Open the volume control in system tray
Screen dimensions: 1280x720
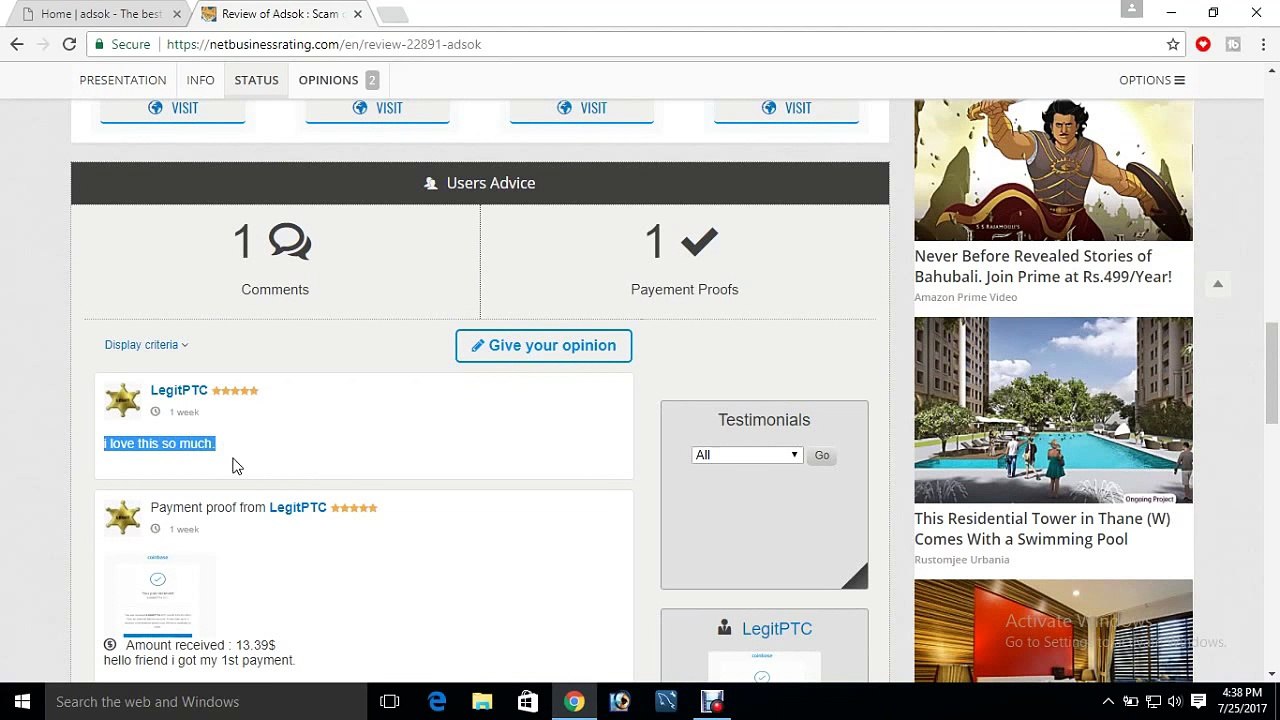pos(1175,702)
